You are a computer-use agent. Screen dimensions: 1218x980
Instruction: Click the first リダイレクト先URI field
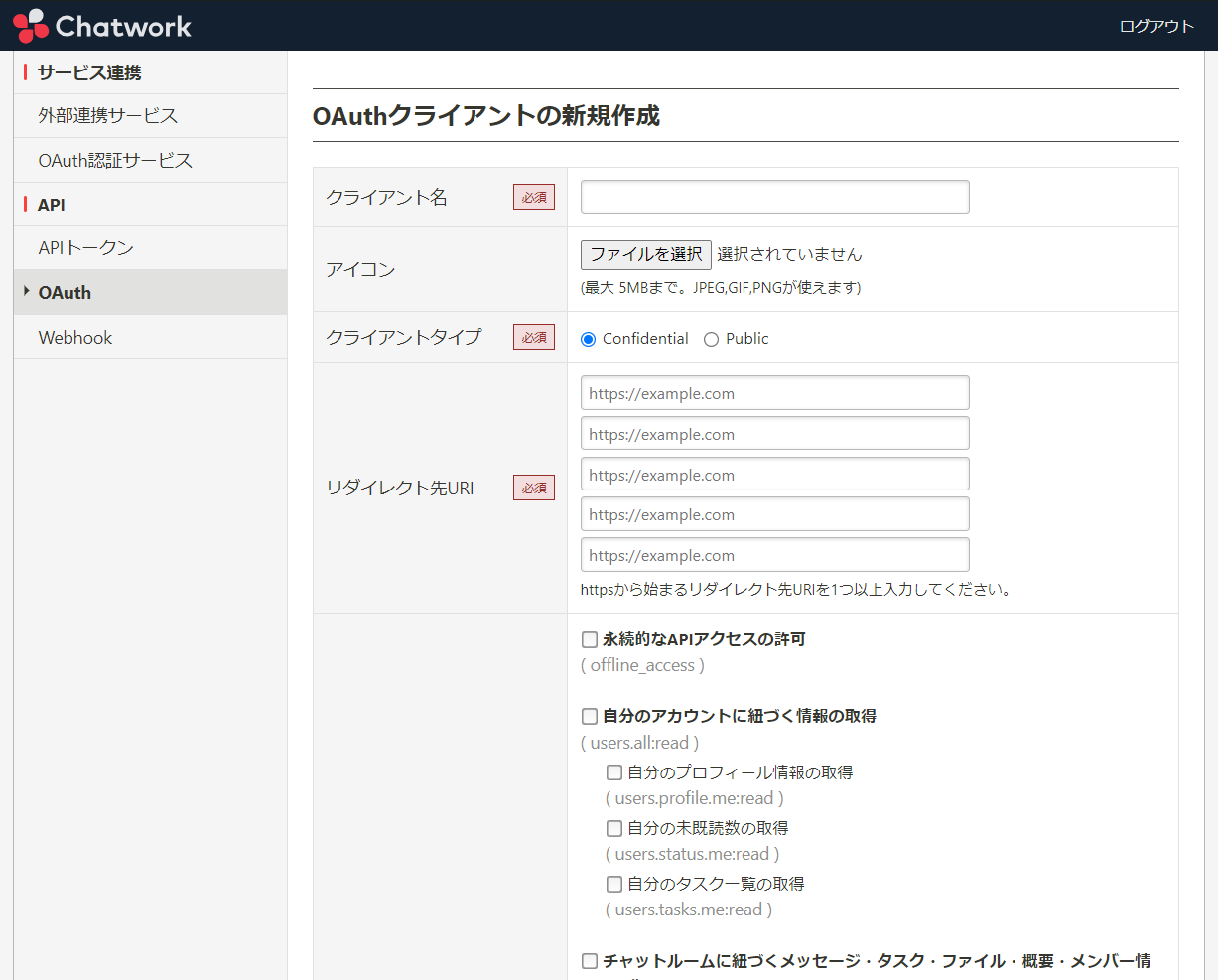tap(774, 393)
